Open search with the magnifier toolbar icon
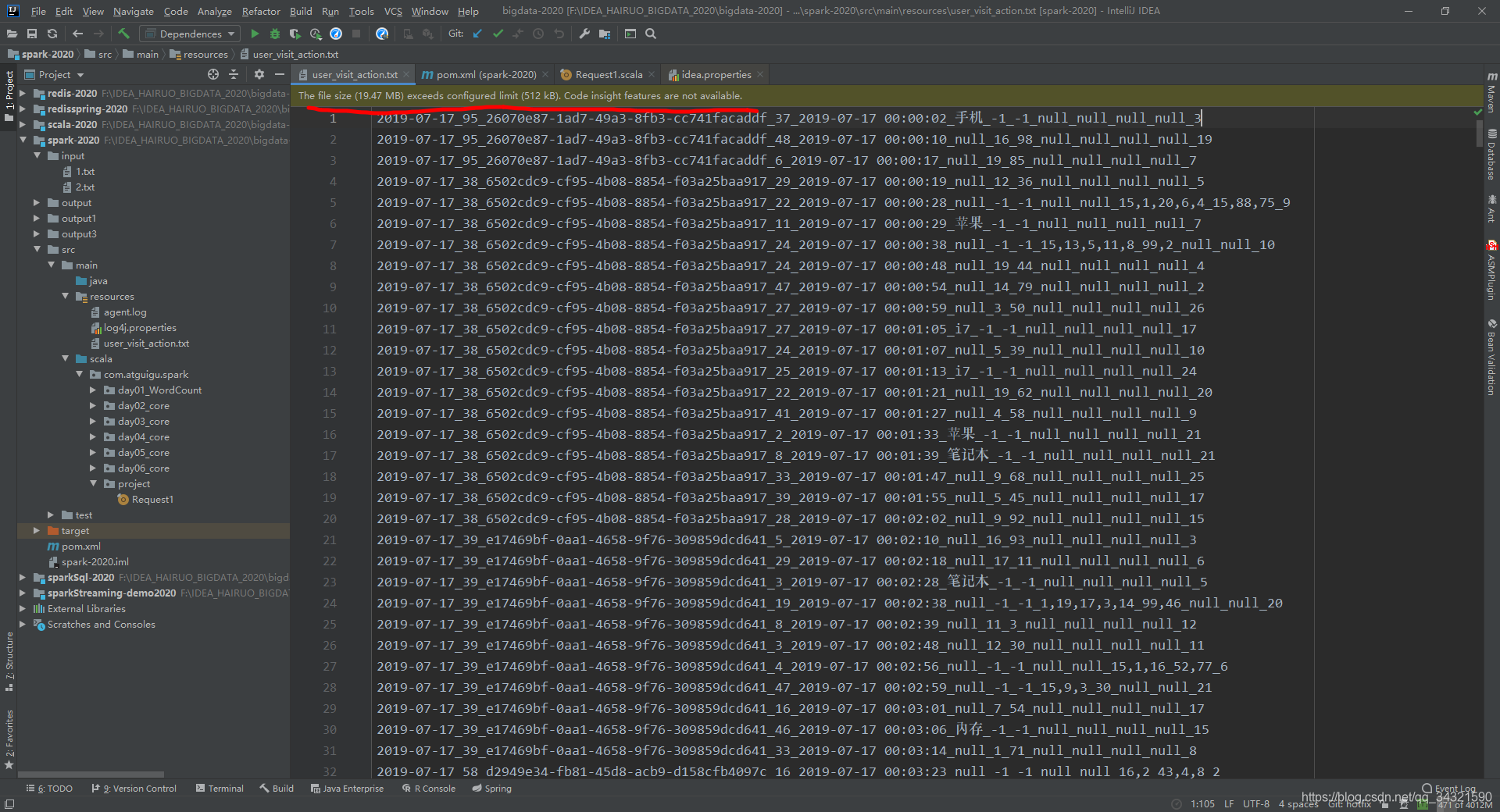The height and width of the screenshot is (812, 1500). (x=651, y=34)
